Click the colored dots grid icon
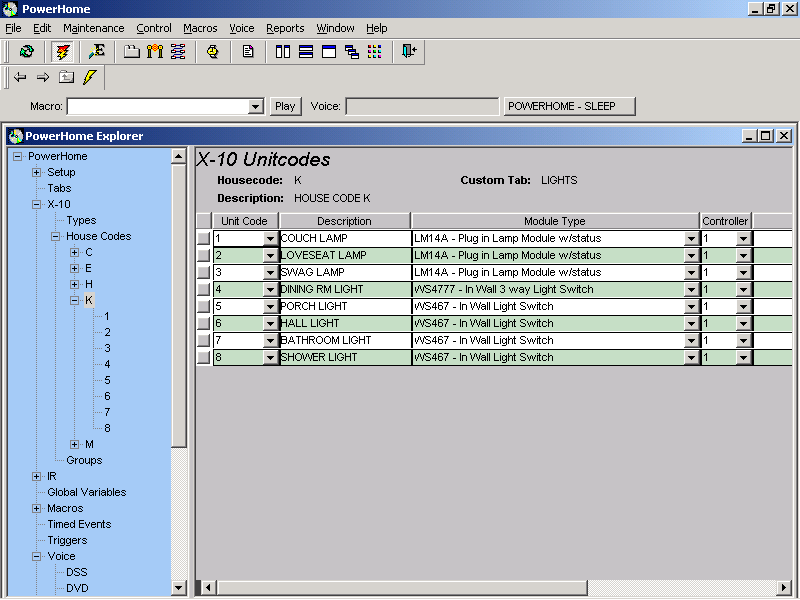Screen dimensions: 800x600 pos(374,52)
